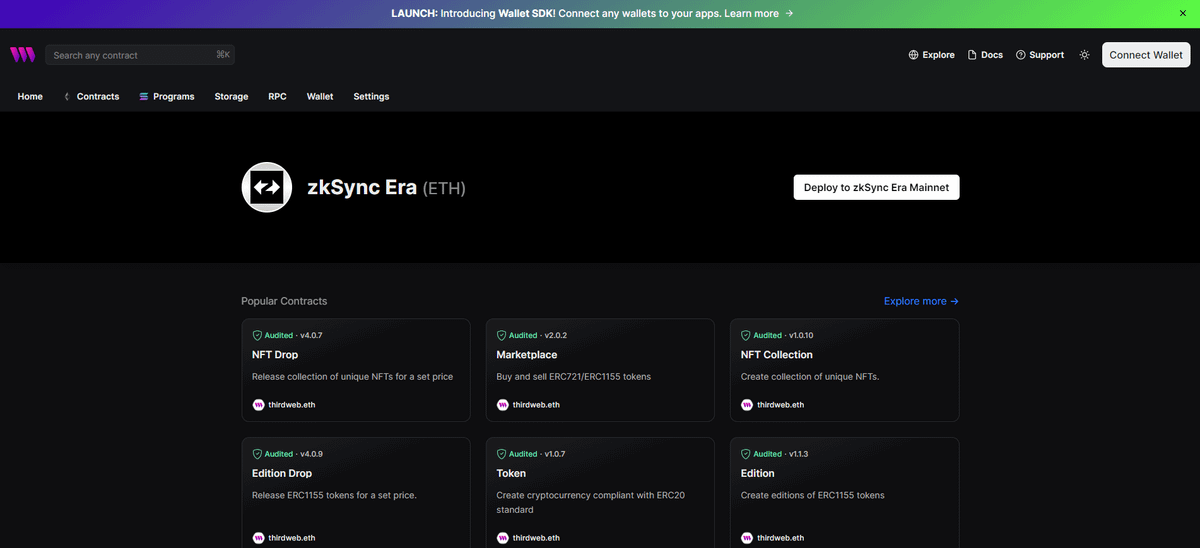Toggle the light/dark theme sun icon
Viewport: 1200px width, 548px height.
pos(1084,55)
